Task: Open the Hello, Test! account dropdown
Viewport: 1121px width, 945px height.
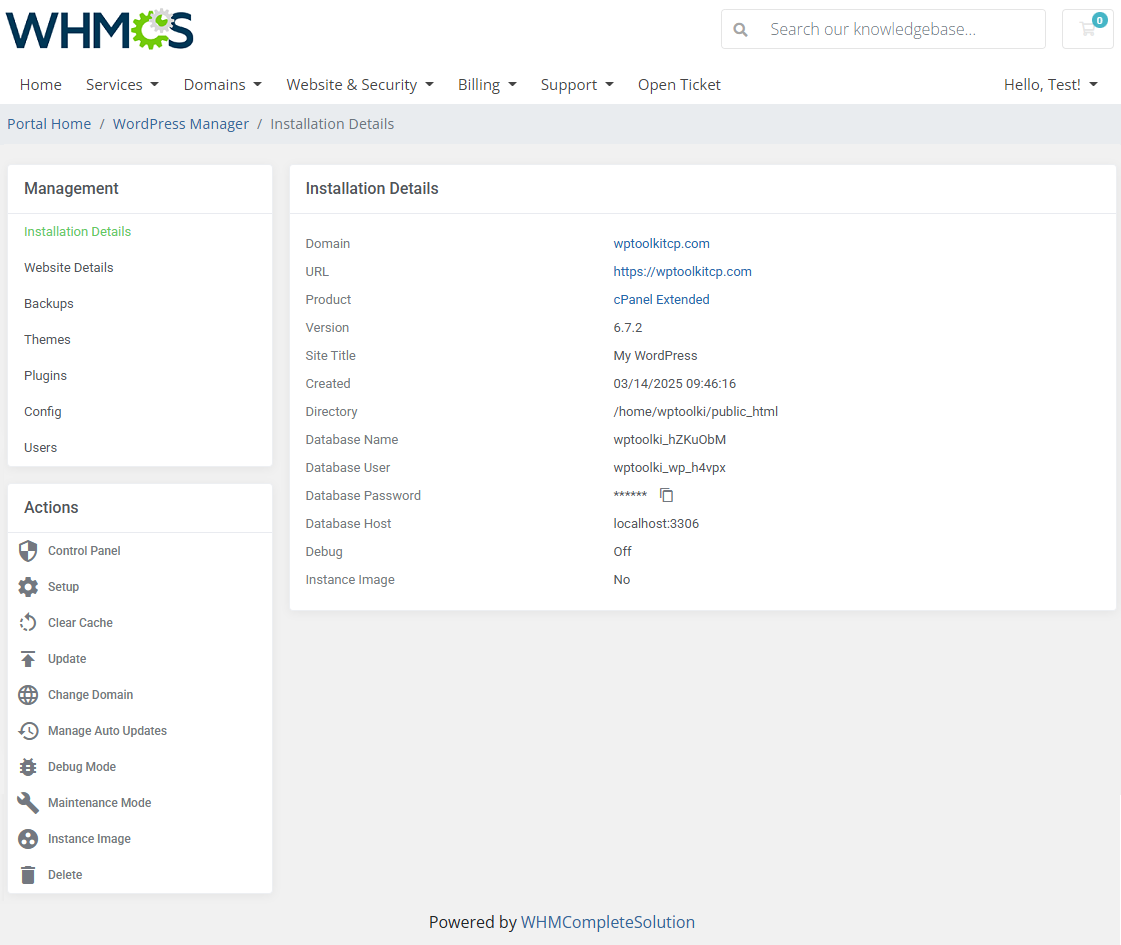Action: tap(1050, 84)
